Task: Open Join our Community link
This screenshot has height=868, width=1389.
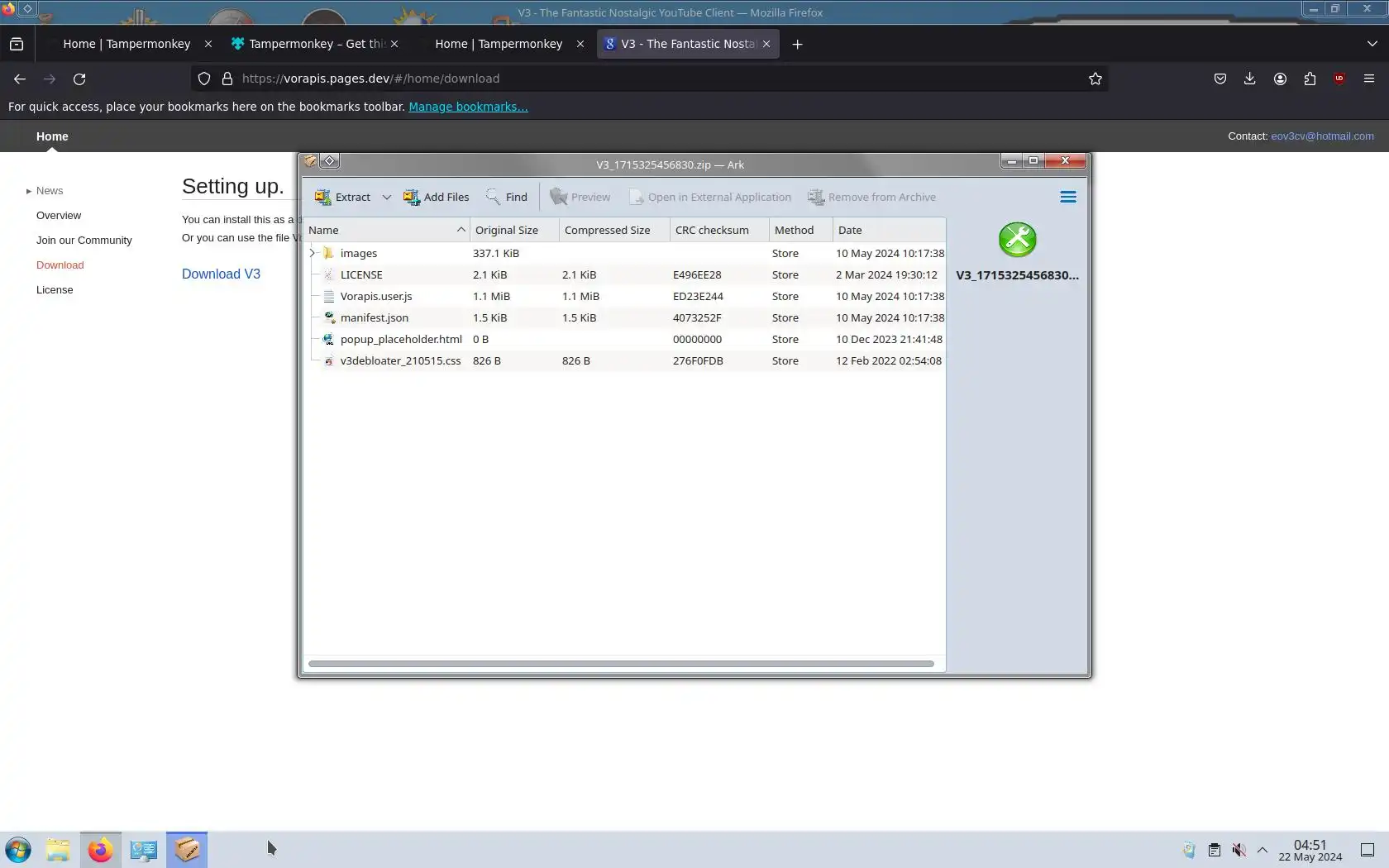Action: pyautogui.click(x=84, y=241)
